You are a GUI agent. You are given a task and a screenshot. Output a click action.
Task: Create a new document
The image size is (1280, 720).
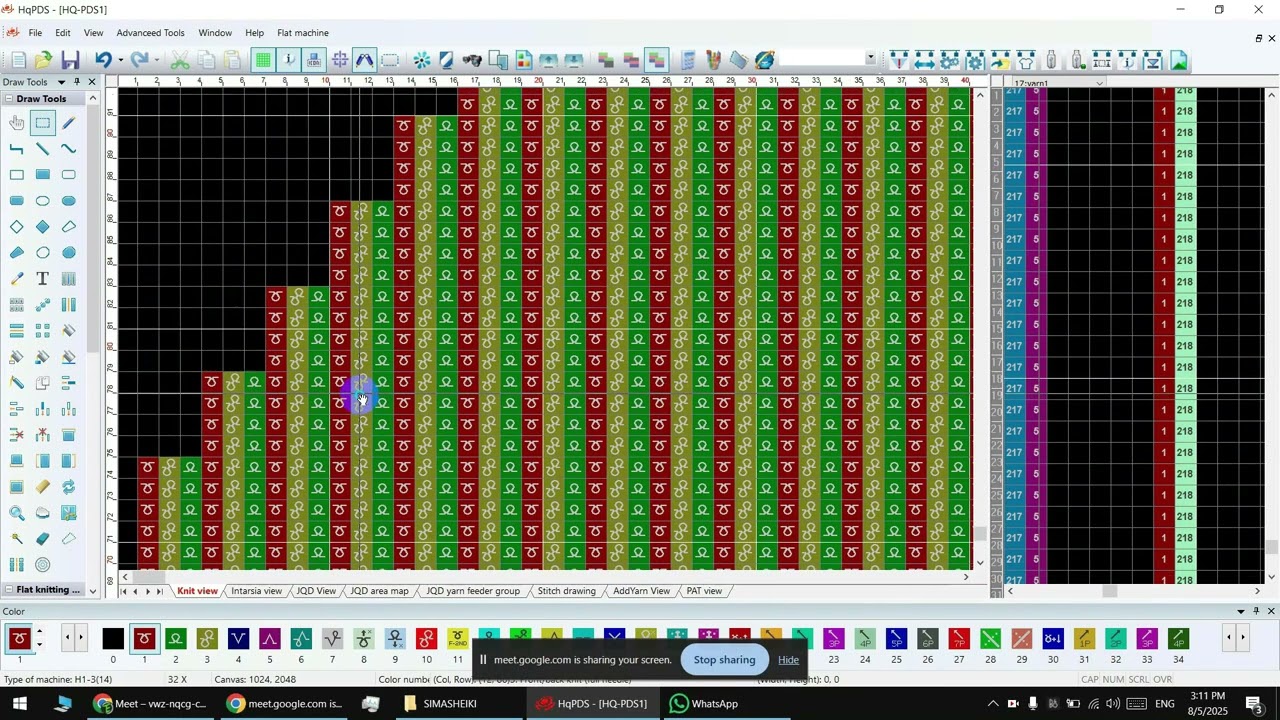pos(18,61)
